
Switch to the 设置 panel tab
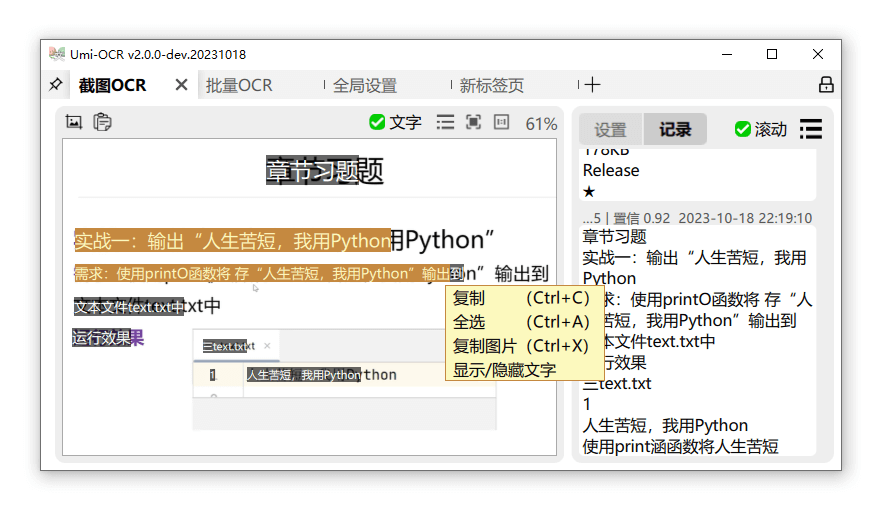point(610,129)
